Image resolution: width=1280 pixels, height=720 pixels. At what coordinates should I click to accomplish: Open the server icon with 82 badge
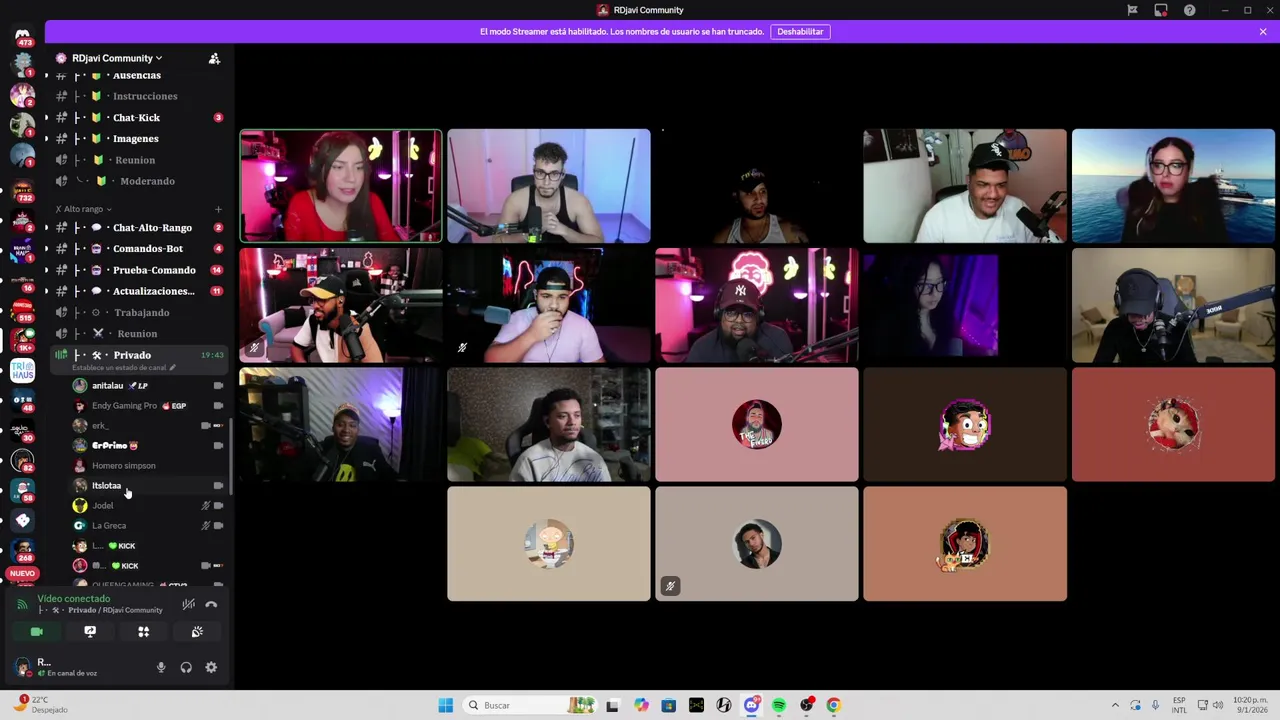click(22, 461)
